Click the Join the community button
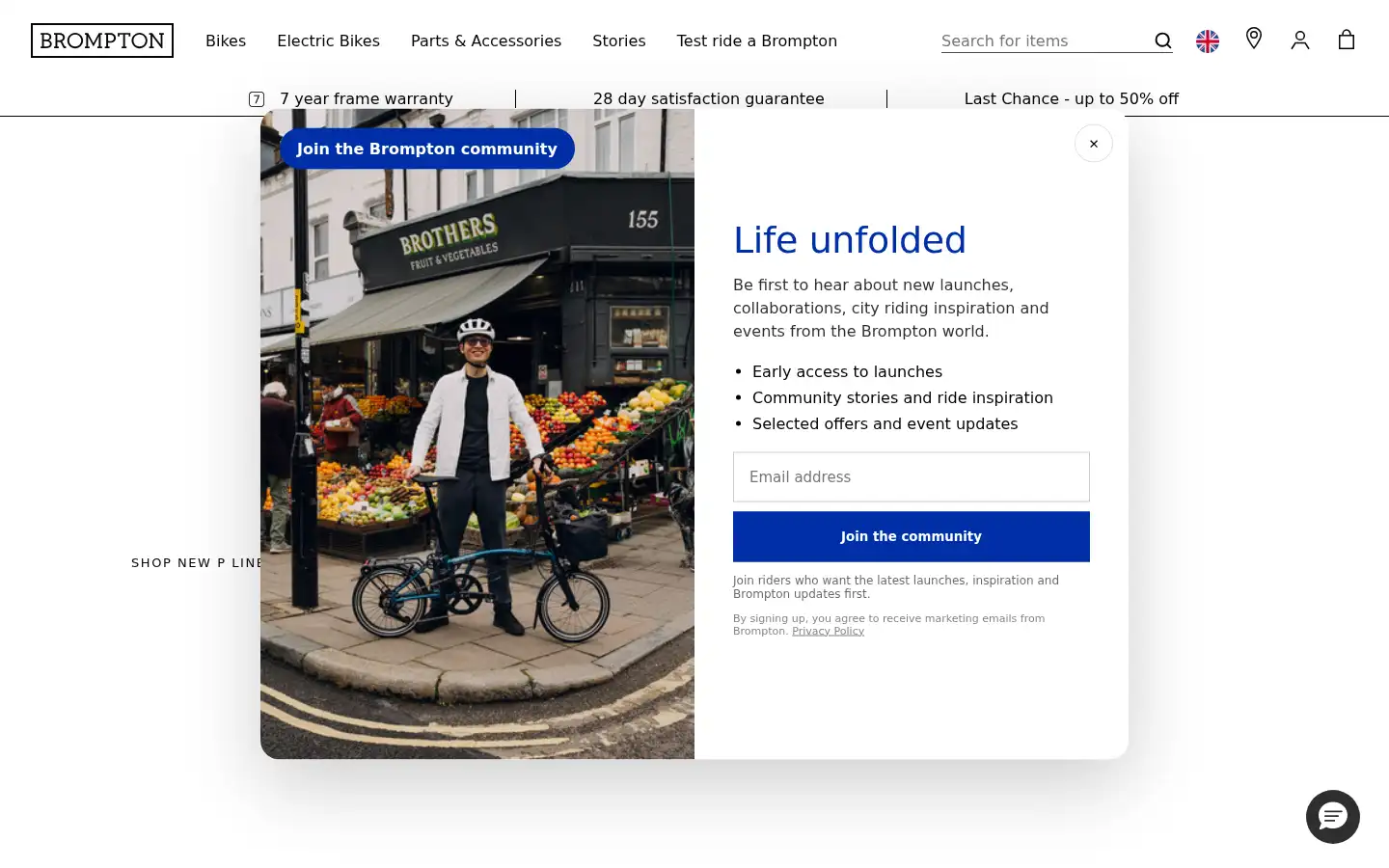1389x868 pixels. (912, 536)
